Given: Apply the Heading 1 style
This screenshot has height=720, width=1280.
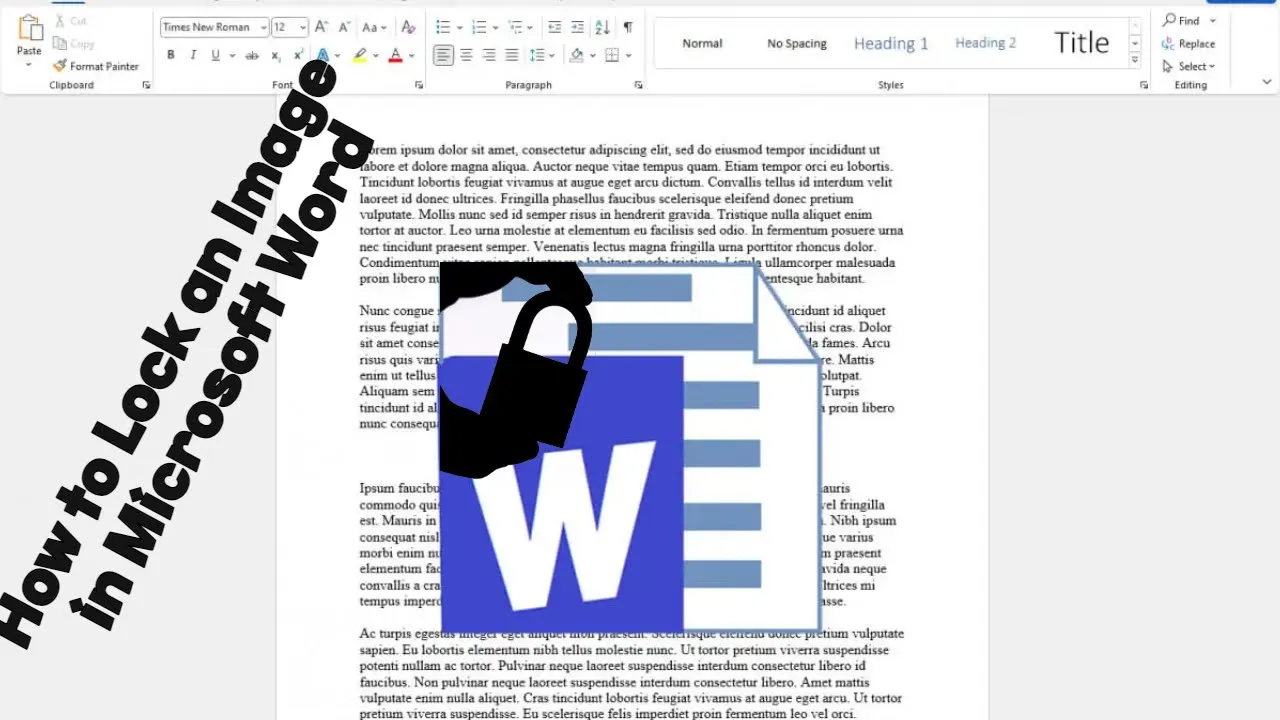Looking at the screenshot, I should pyautogui.click(x=891, y=43).
